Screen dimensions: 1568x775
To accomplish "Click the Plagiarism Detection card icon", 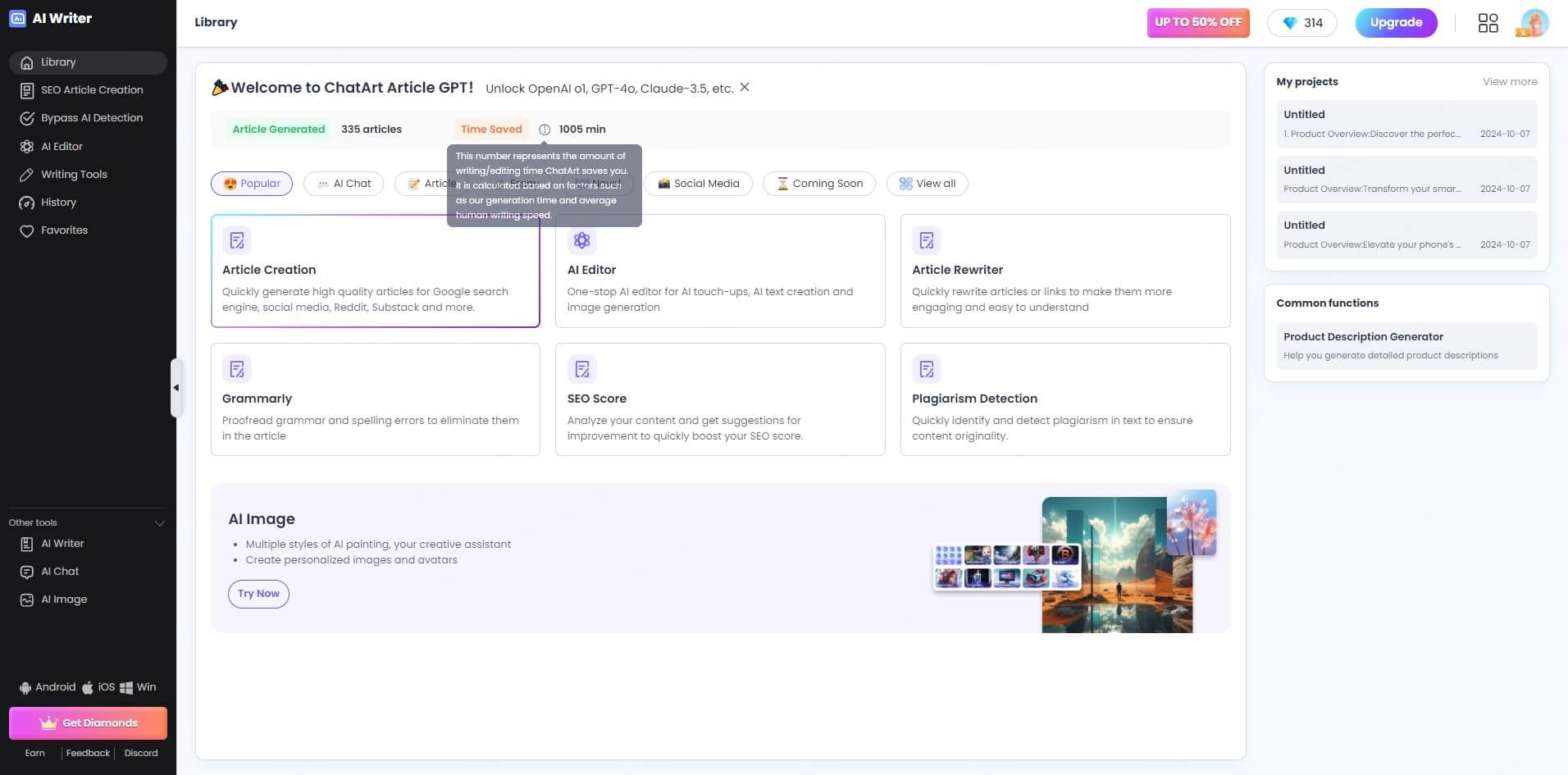I will point(927,369).
